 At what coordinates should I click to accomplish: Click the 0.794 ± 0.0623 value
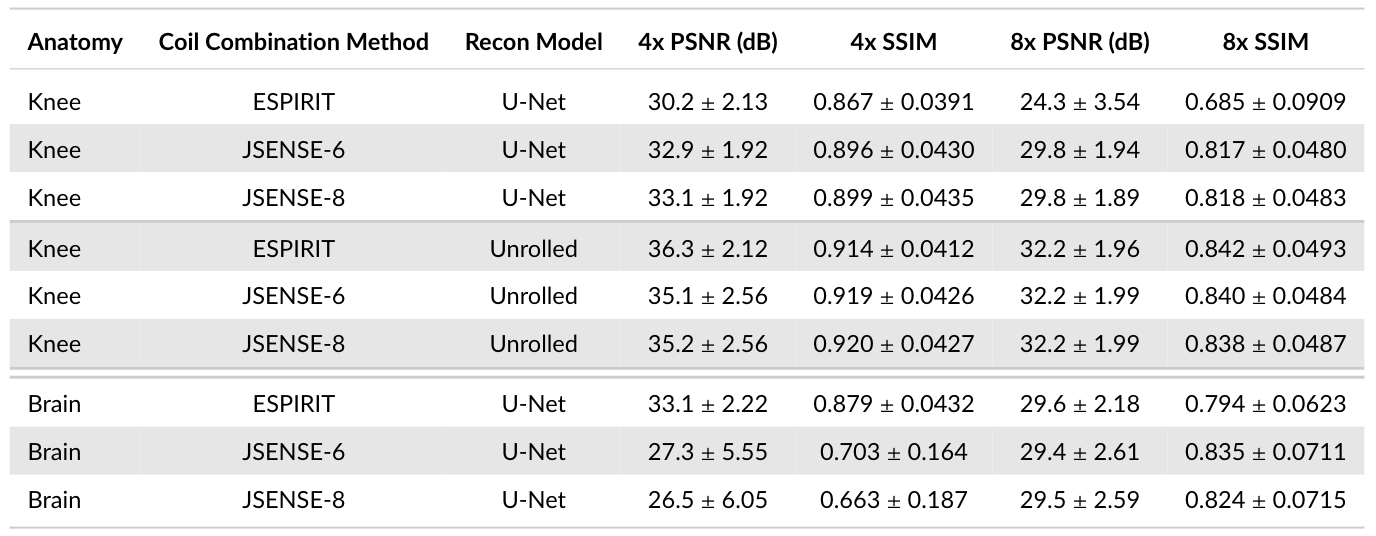click(x=1265, y=404)
